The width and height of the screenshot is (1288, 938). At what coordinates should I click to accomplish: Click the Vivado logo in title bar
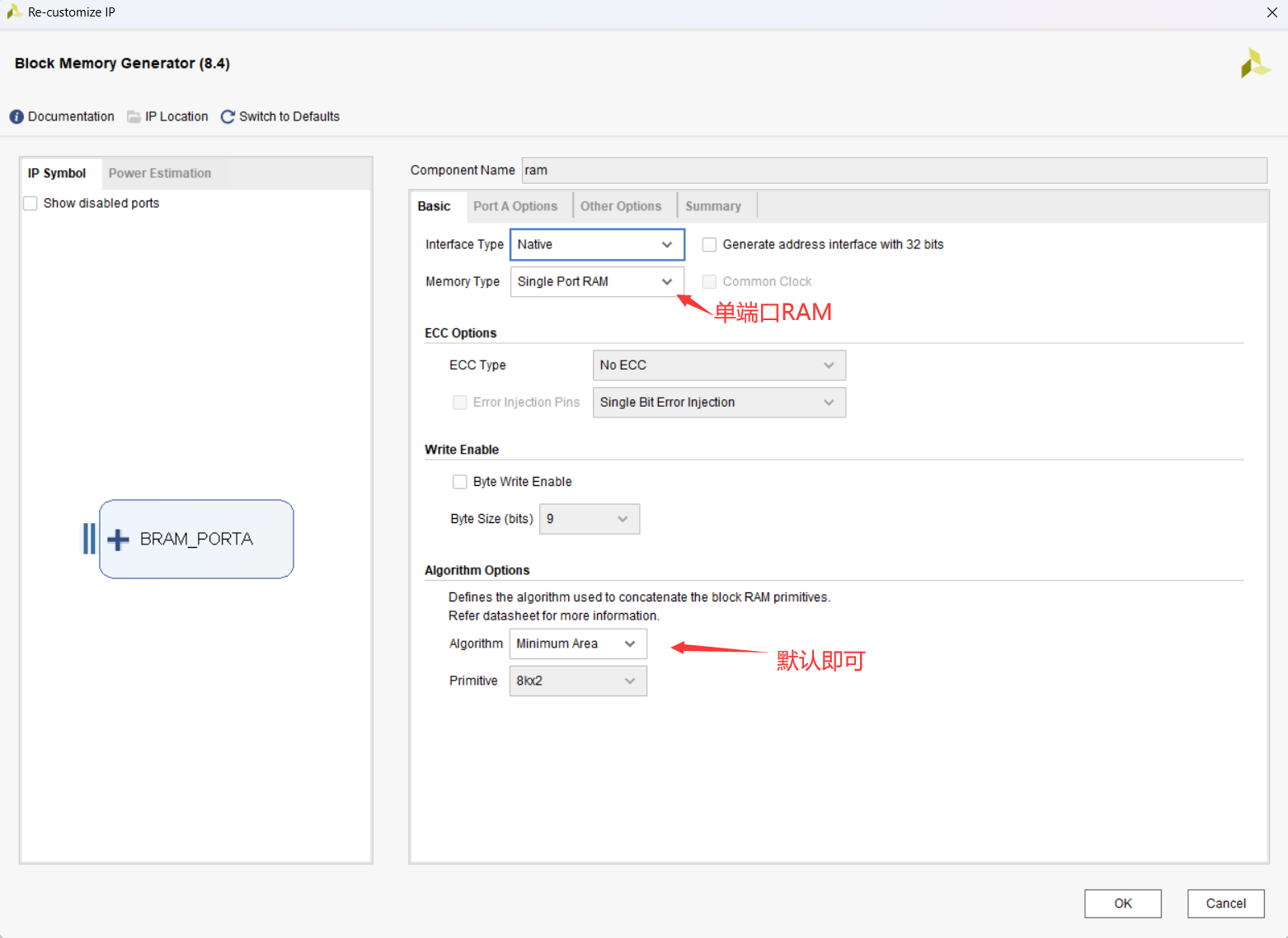pyautogui.click(x=14, y=12)
